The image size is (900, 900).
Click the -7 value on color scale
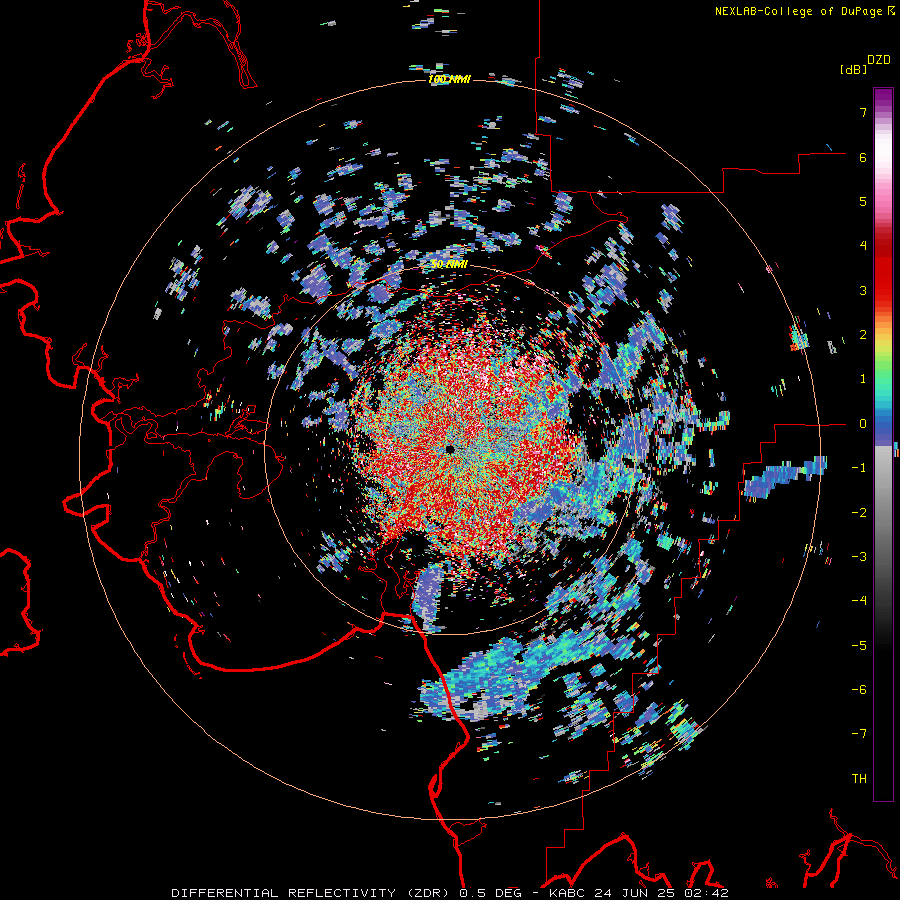[859, 734]
